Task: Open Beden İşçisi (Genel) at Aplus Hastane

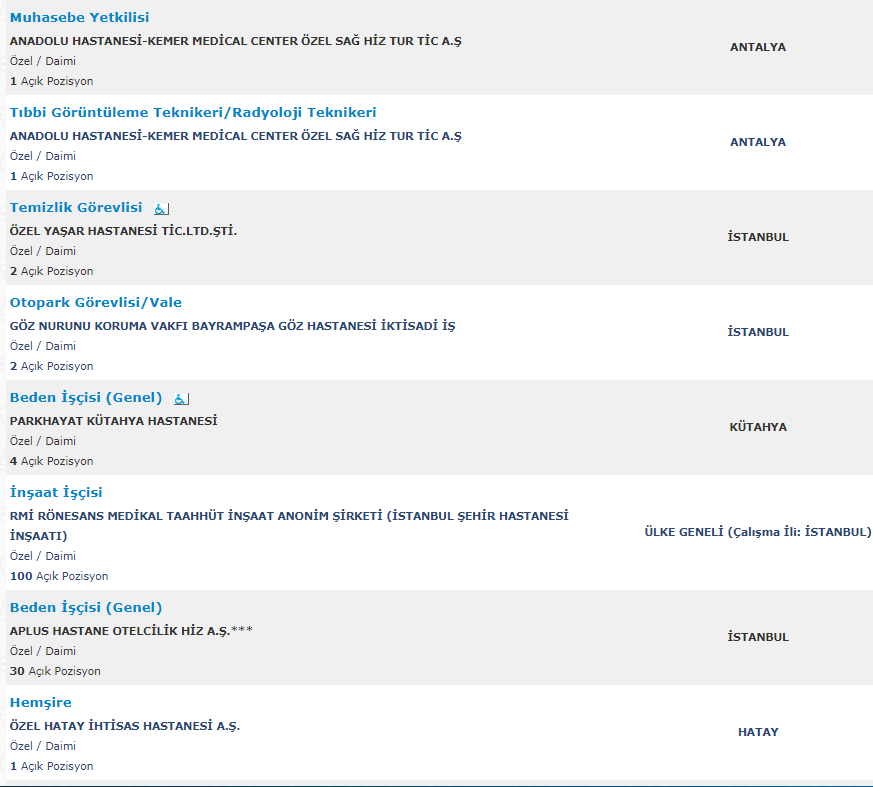Action: (x=86, y=608)
